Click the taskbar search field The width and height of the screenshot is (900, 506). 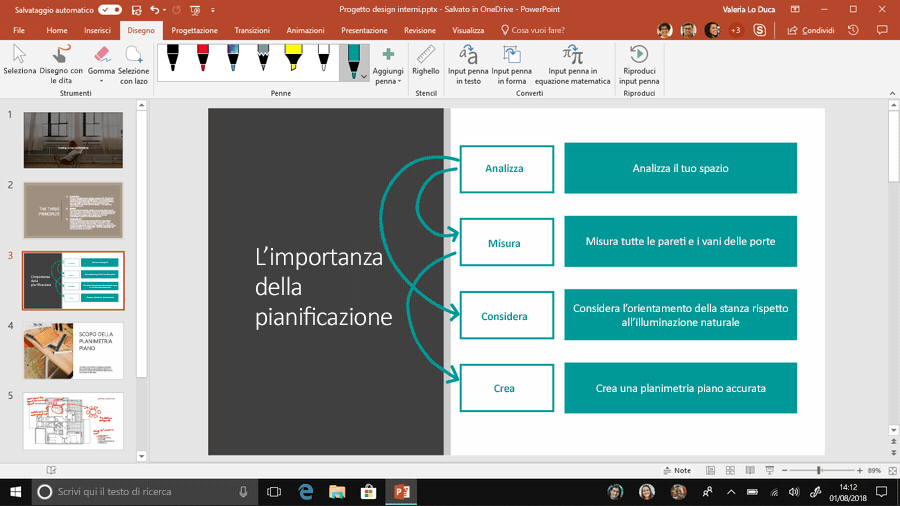[143, 492]
